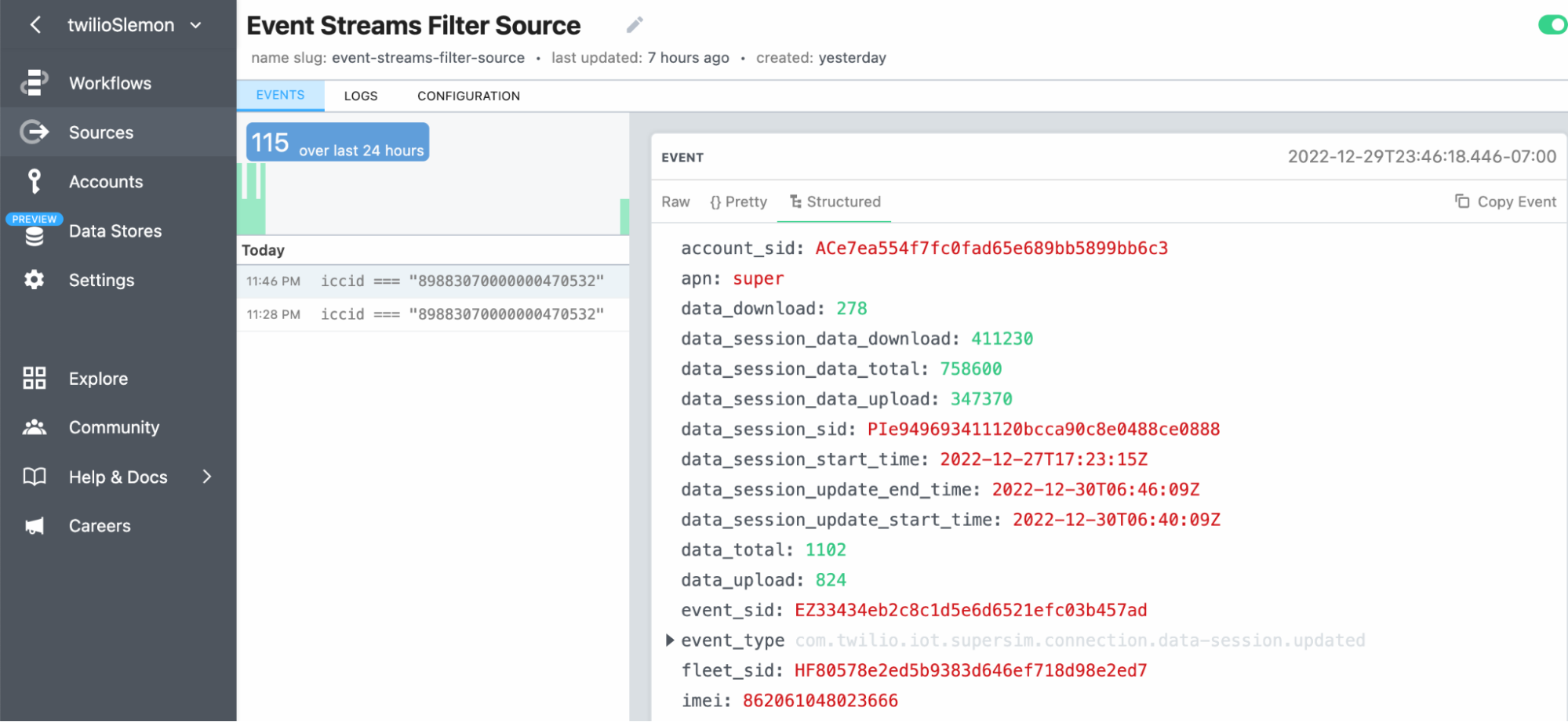The width and height of the screenshot is (1568, 722).
Task: Click the data_total value 1102
Action: [825, 550]
